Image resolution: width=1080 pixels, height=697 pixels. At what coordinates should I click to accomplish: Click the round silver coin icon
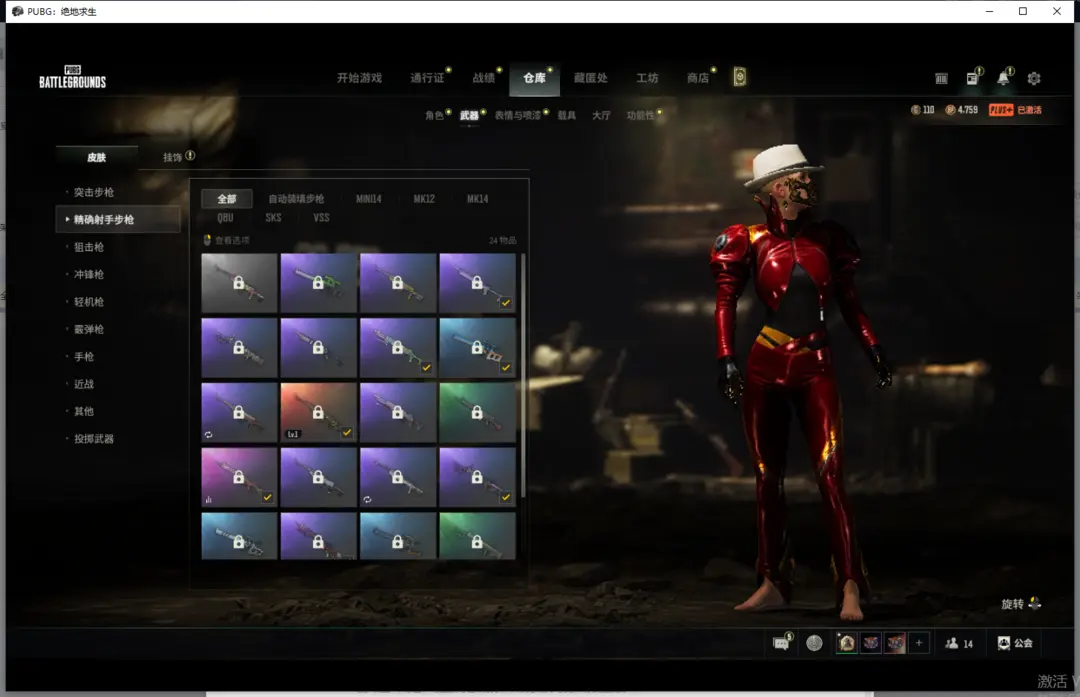point(814,643)
